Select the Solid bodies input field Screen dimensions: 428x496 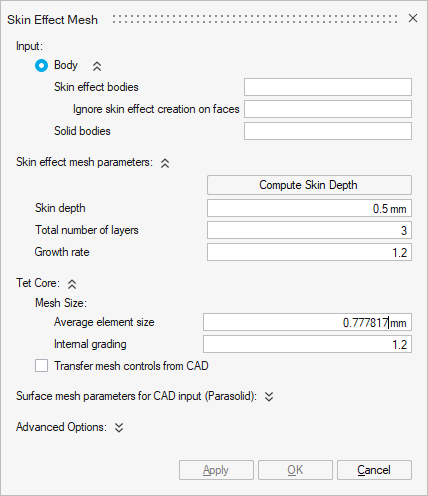point(328,131)
